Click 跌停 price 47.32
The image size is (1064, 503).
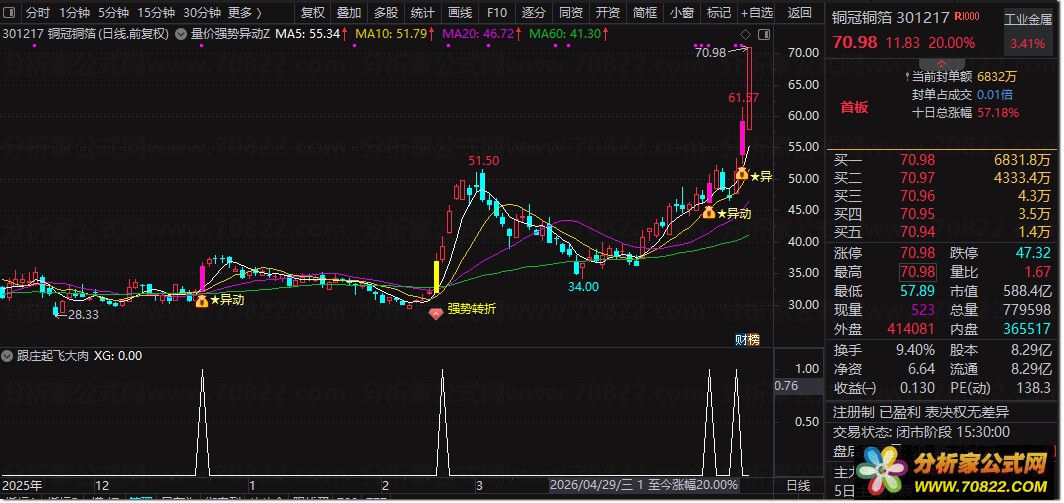pos(1034,254)
